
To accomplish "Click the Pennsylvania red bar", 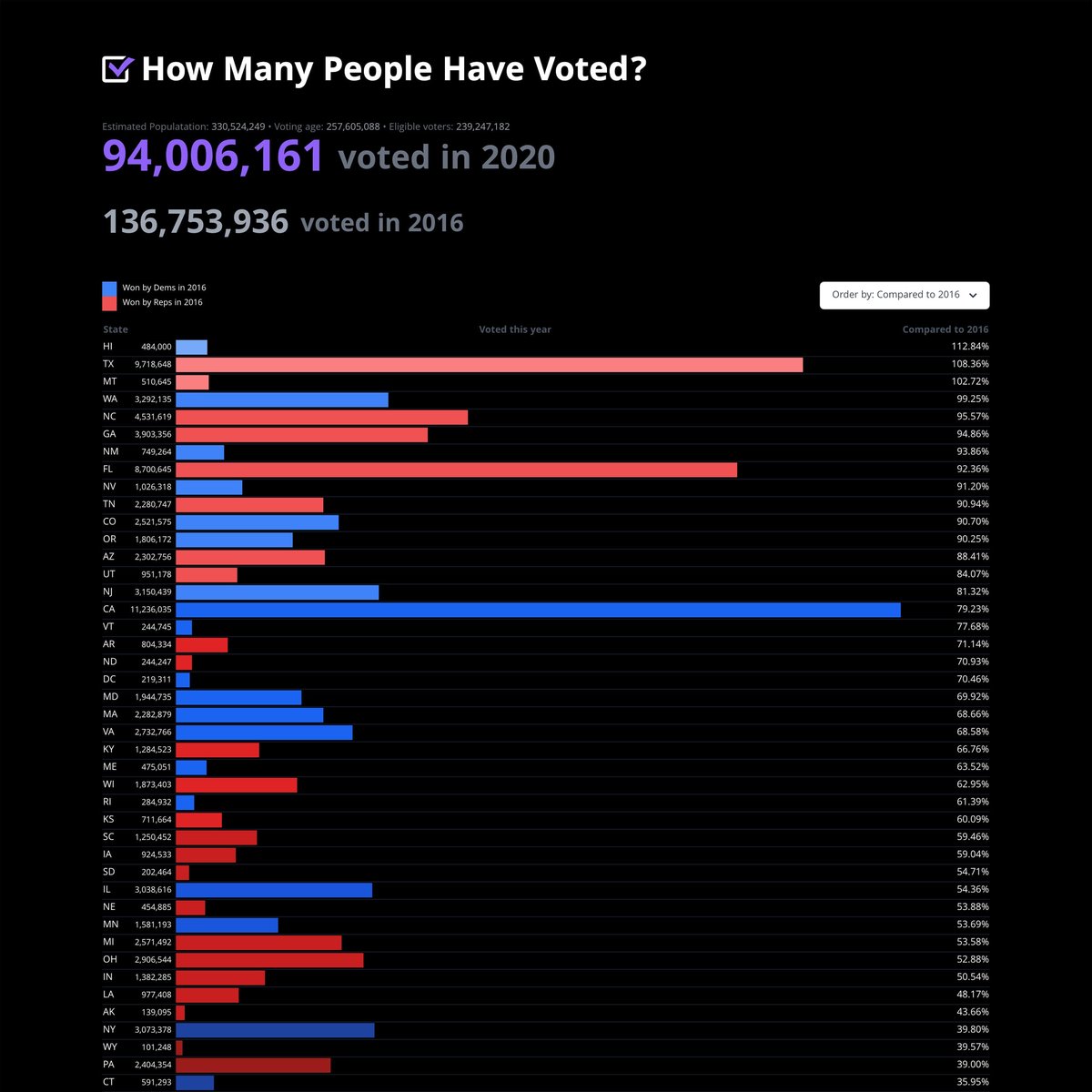I will (253, 1065).
